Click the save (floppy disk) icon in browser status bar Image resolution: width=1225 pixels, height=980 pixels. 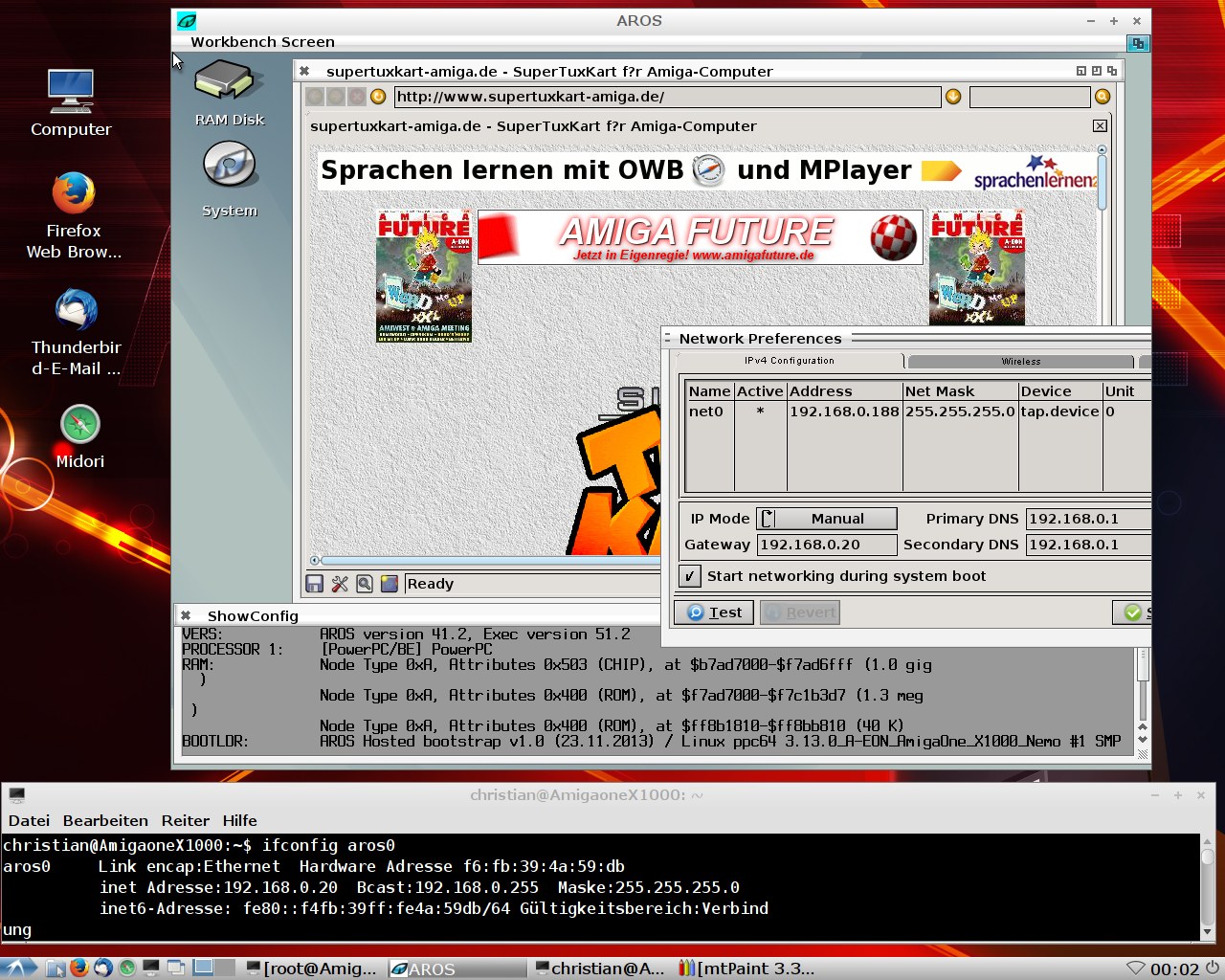[315, 584]
